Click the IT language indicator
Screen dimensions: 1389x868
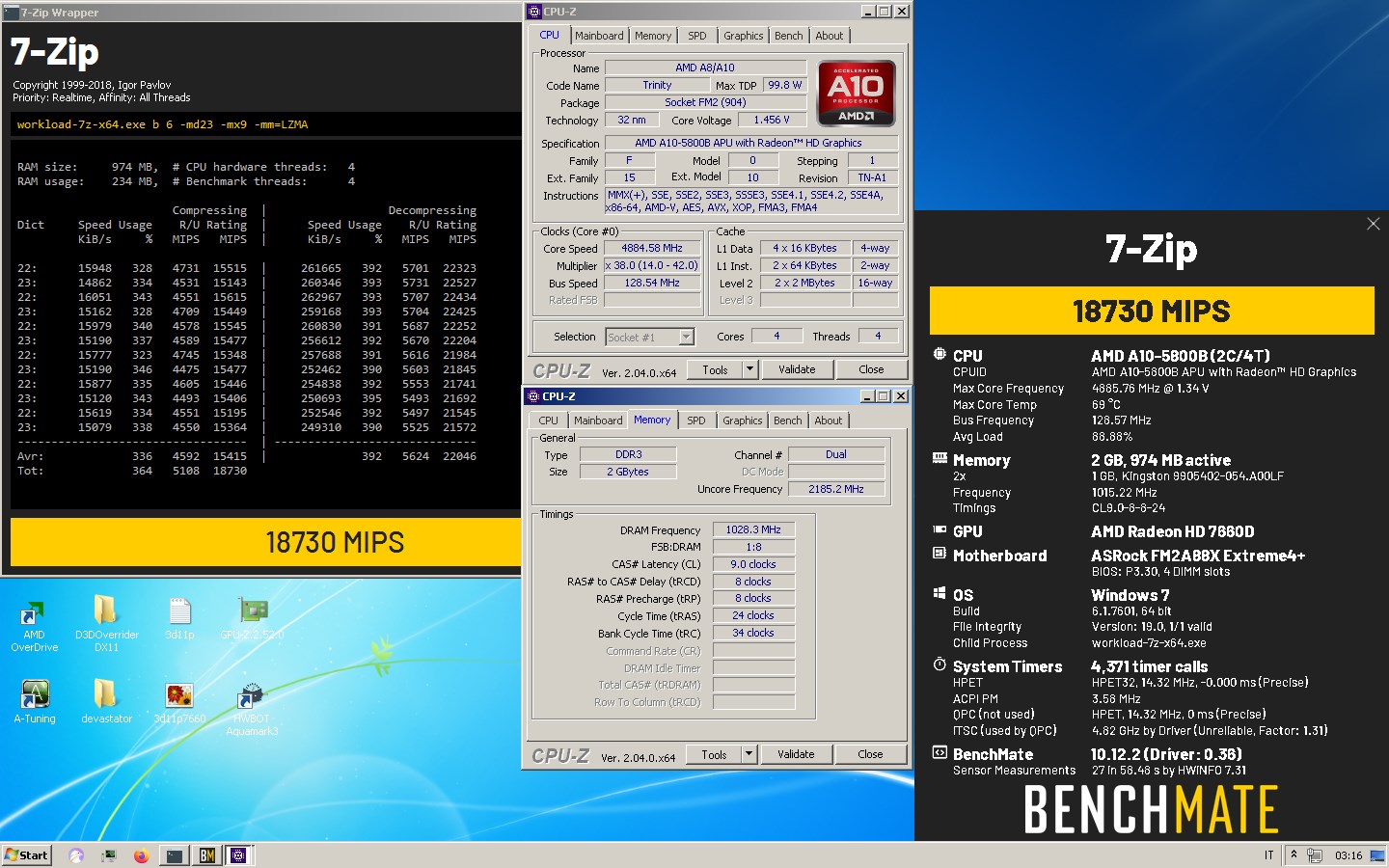pos(1268,854)
